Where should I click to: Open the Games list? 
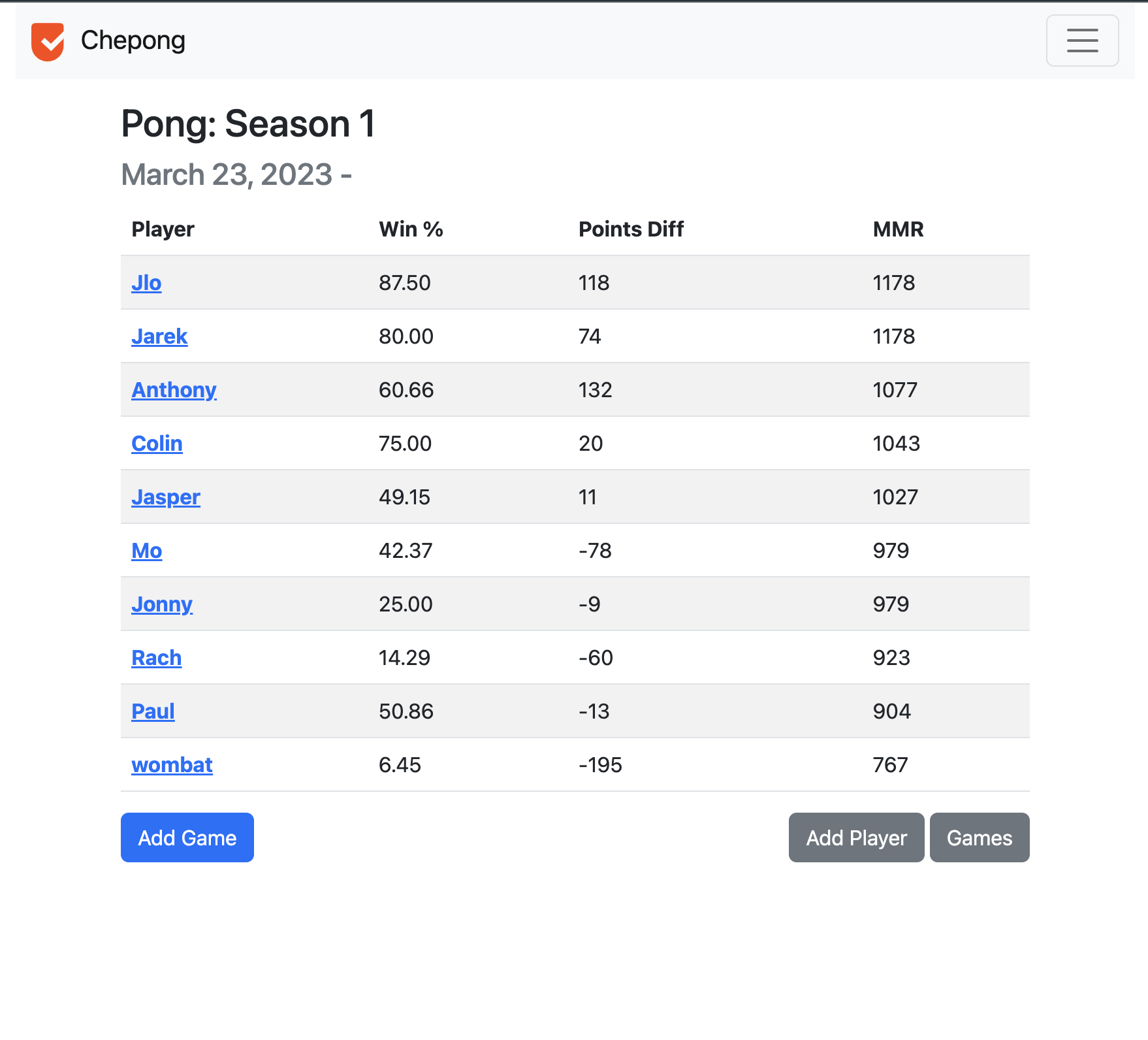[979, 837]
